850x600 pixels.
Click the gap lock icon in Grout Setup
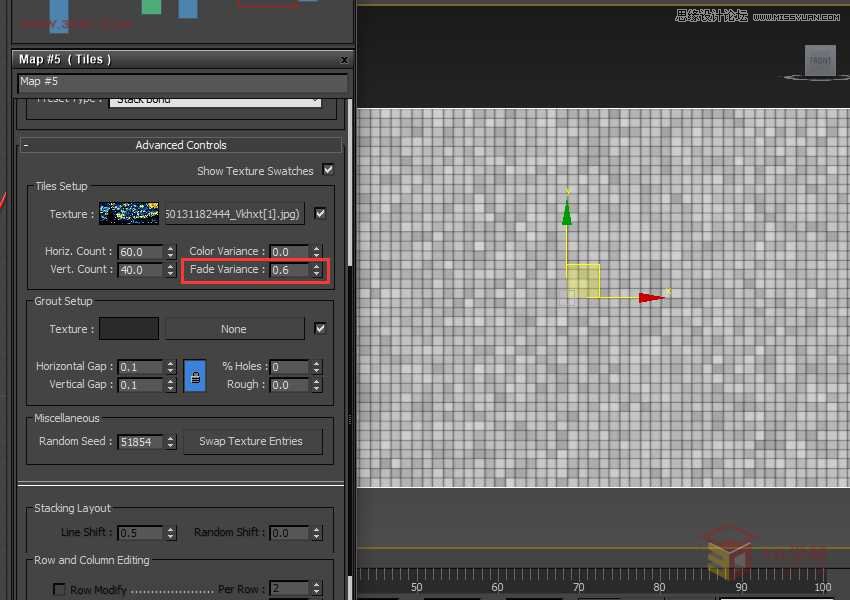pos(195,376)
